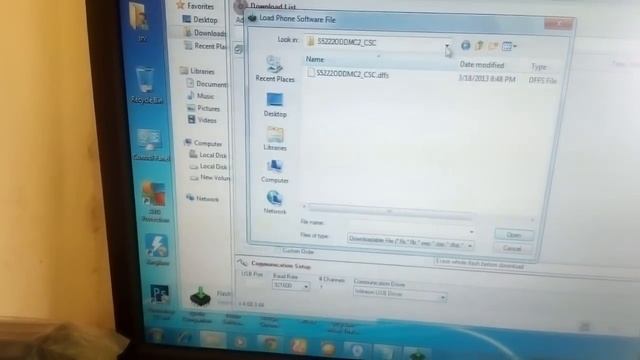640x360 pixels.
Task: Open Recent Places in the dialog sidebar
Action: [x=275, y=70]
